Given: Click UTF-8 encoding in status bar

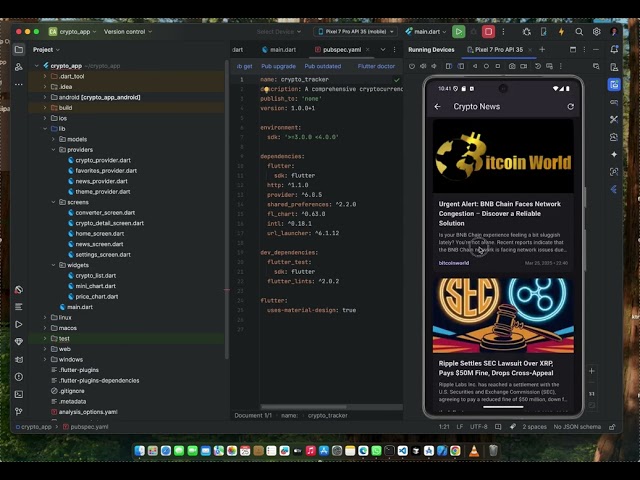Looking at the screenshot, I should [478, 427].
